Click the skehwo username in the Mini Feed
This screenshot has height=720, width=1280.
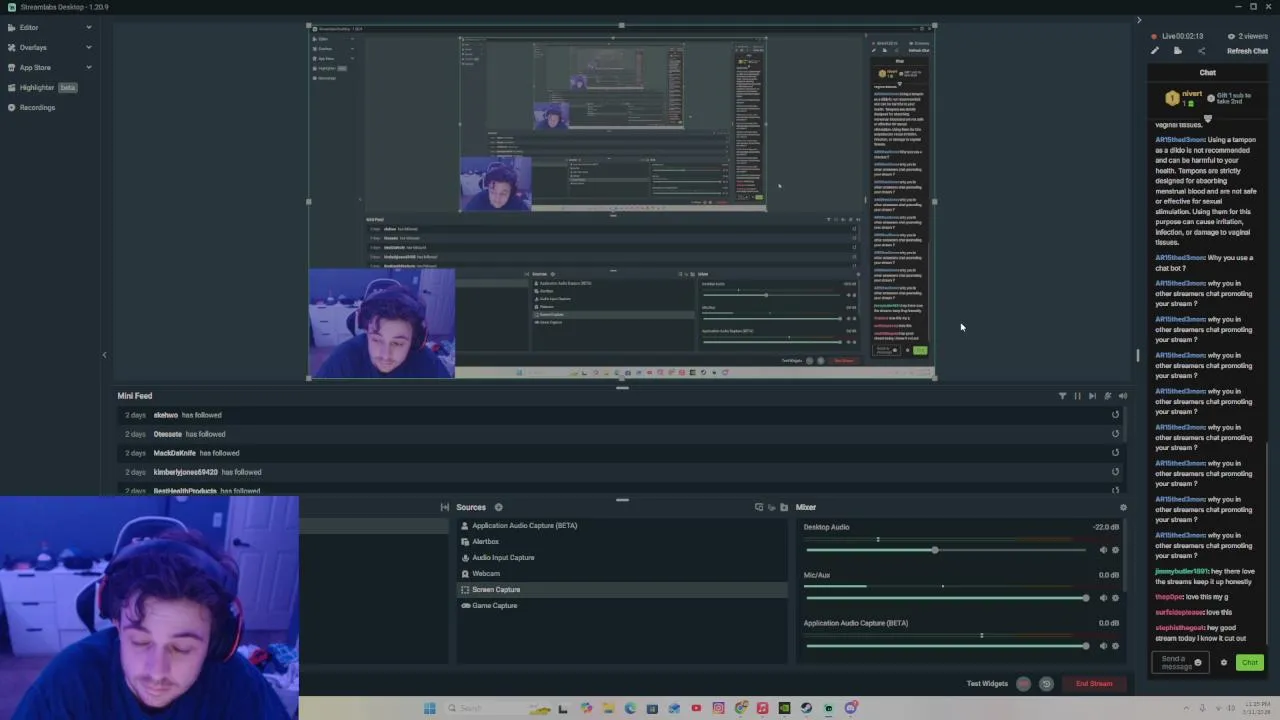165,415
